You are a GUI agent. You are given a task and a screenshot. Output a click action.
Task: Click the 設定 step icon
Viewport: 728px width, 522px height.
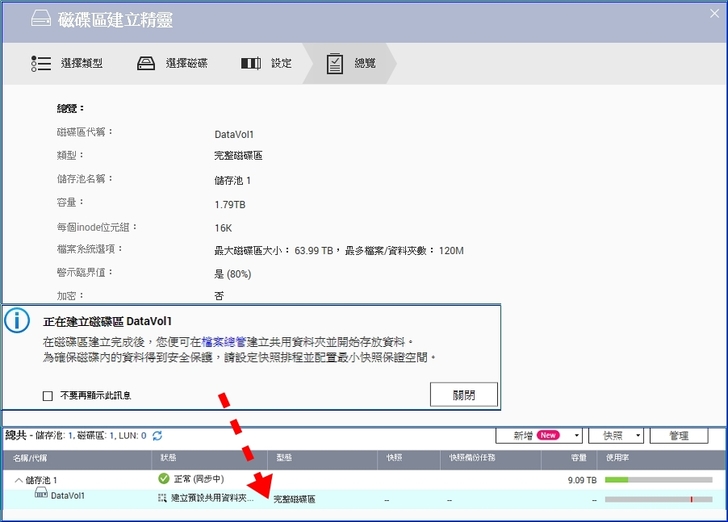[251, 63]
